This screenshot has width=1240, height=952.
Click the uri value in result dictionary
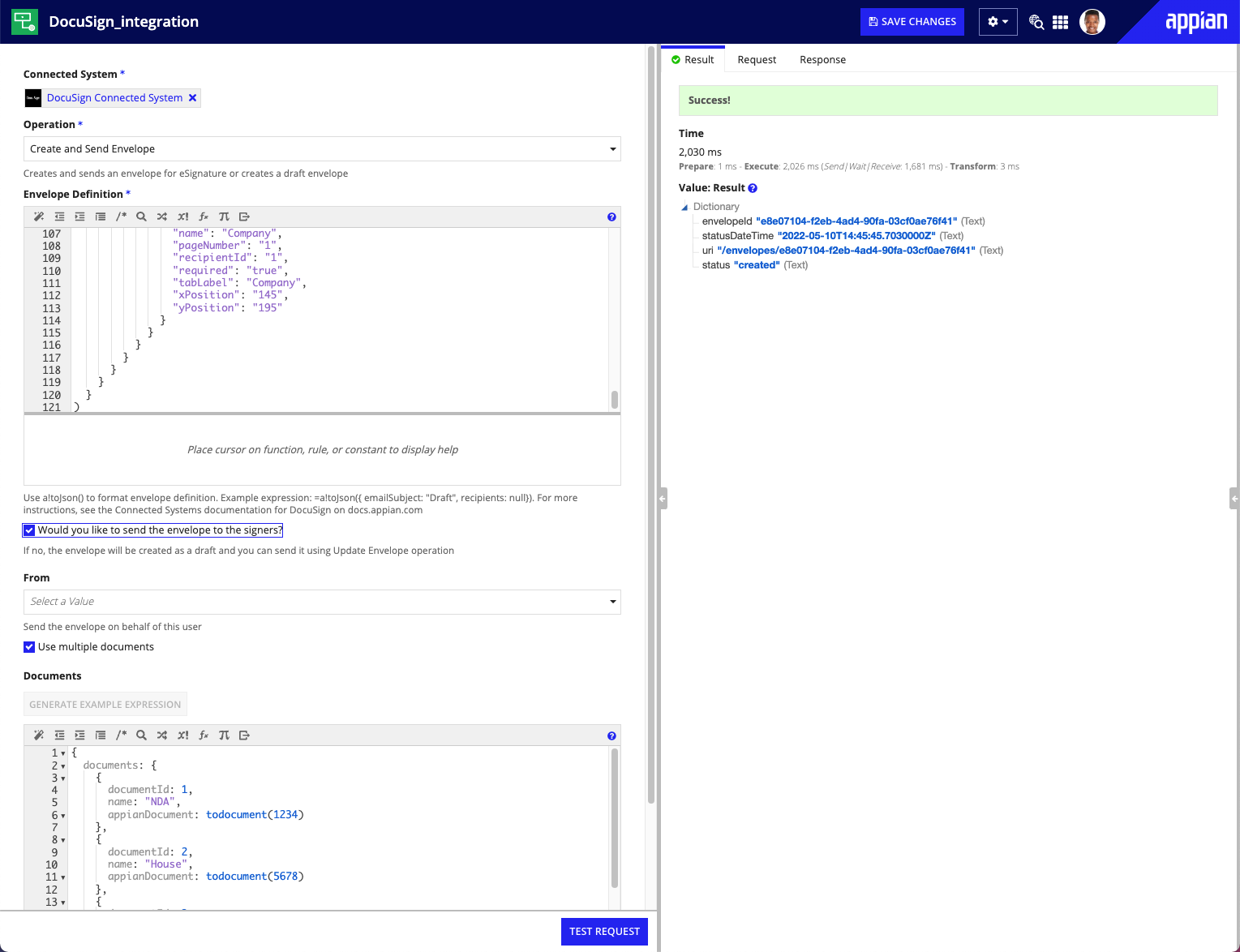point(847,251)
